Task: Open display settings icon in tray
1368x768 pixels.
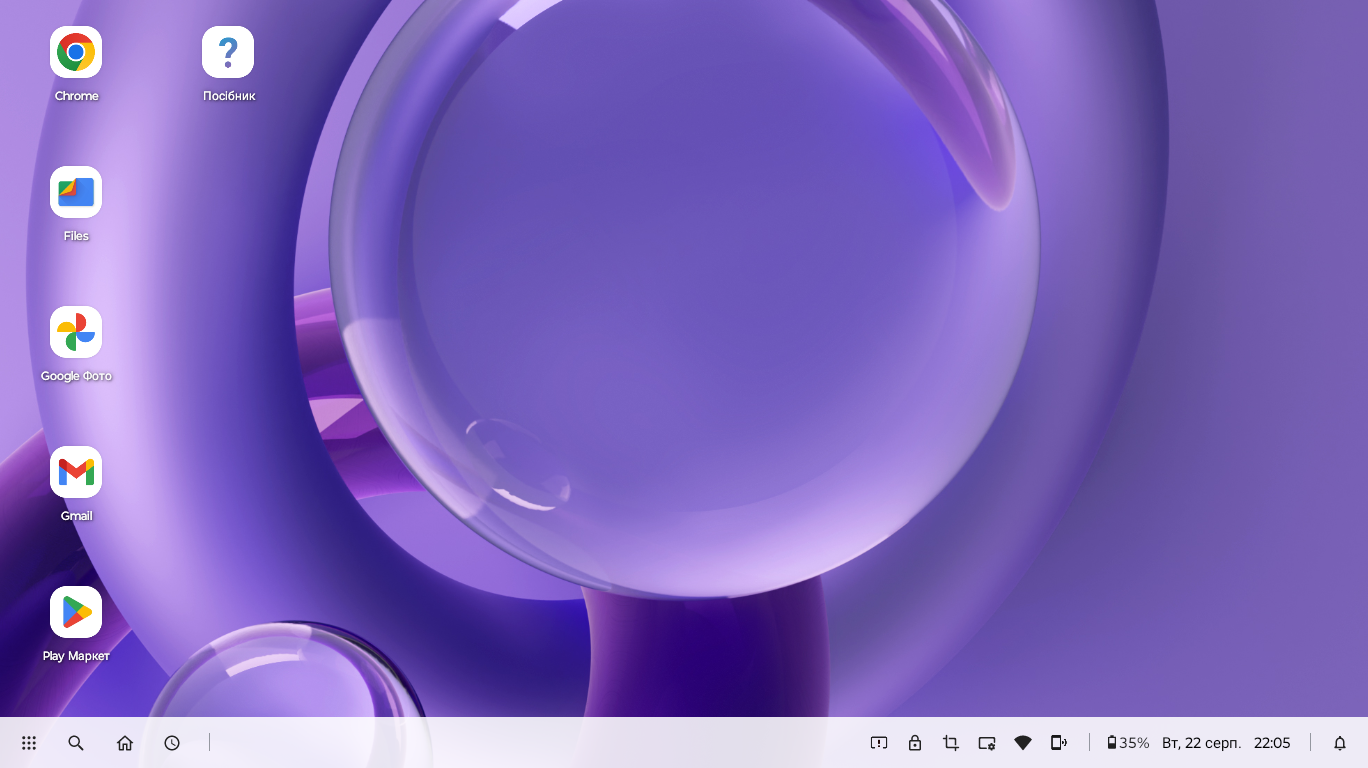Action: coord(987,743)
